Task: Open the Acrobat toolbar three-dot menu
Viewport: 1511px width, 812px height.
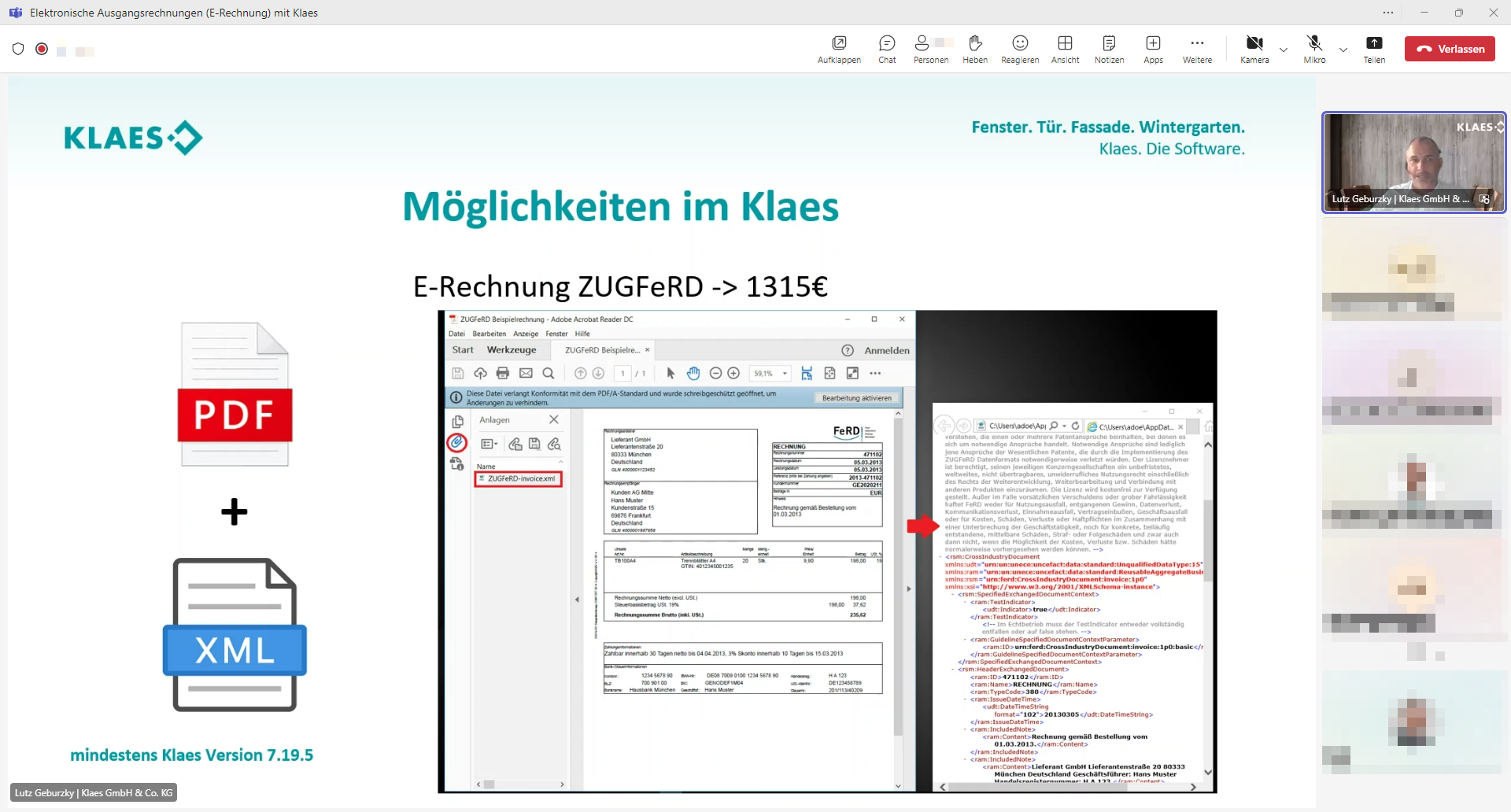Action: pyautogui.click(x=875, y=373)
